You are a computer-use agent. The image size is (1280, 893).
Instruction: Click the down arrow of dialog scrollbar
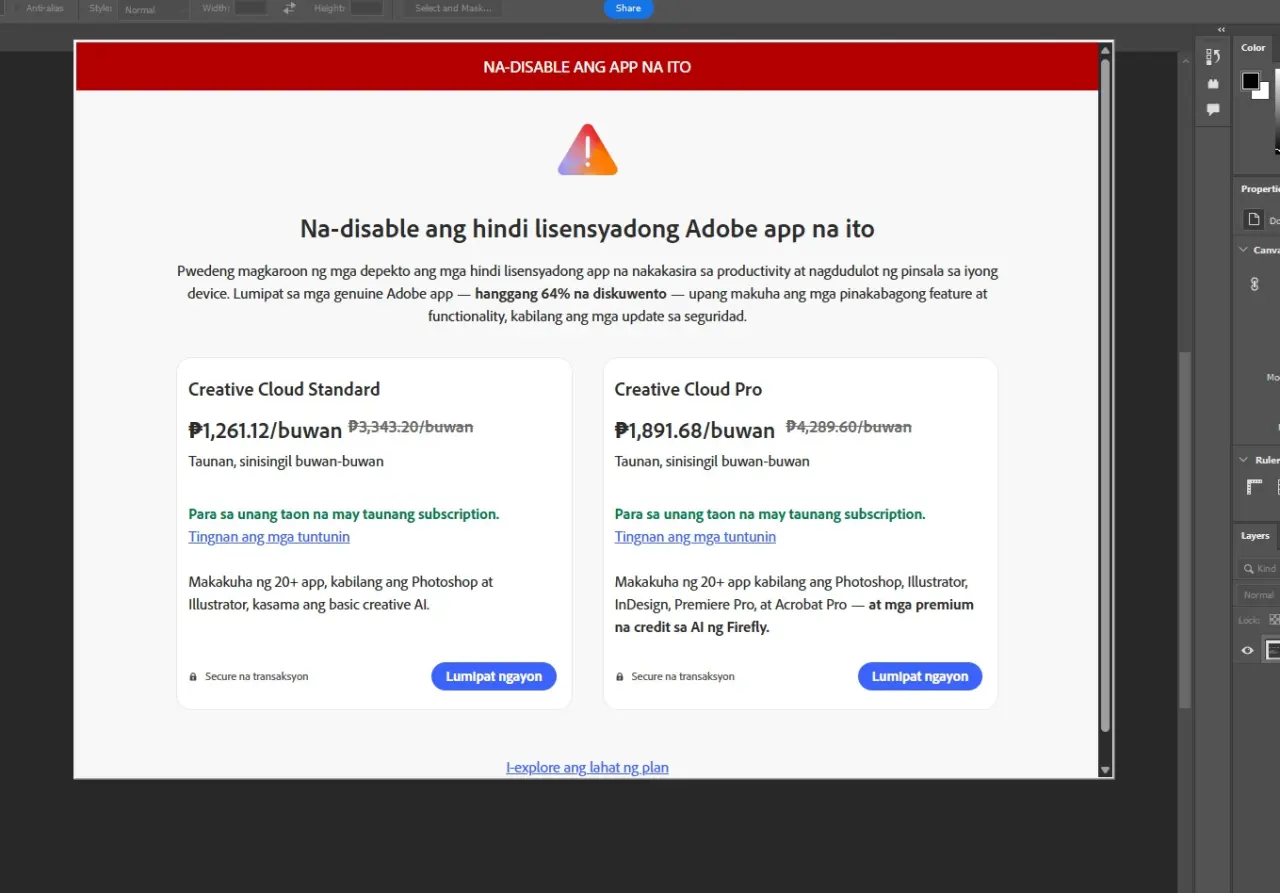tap(1105, 770)
